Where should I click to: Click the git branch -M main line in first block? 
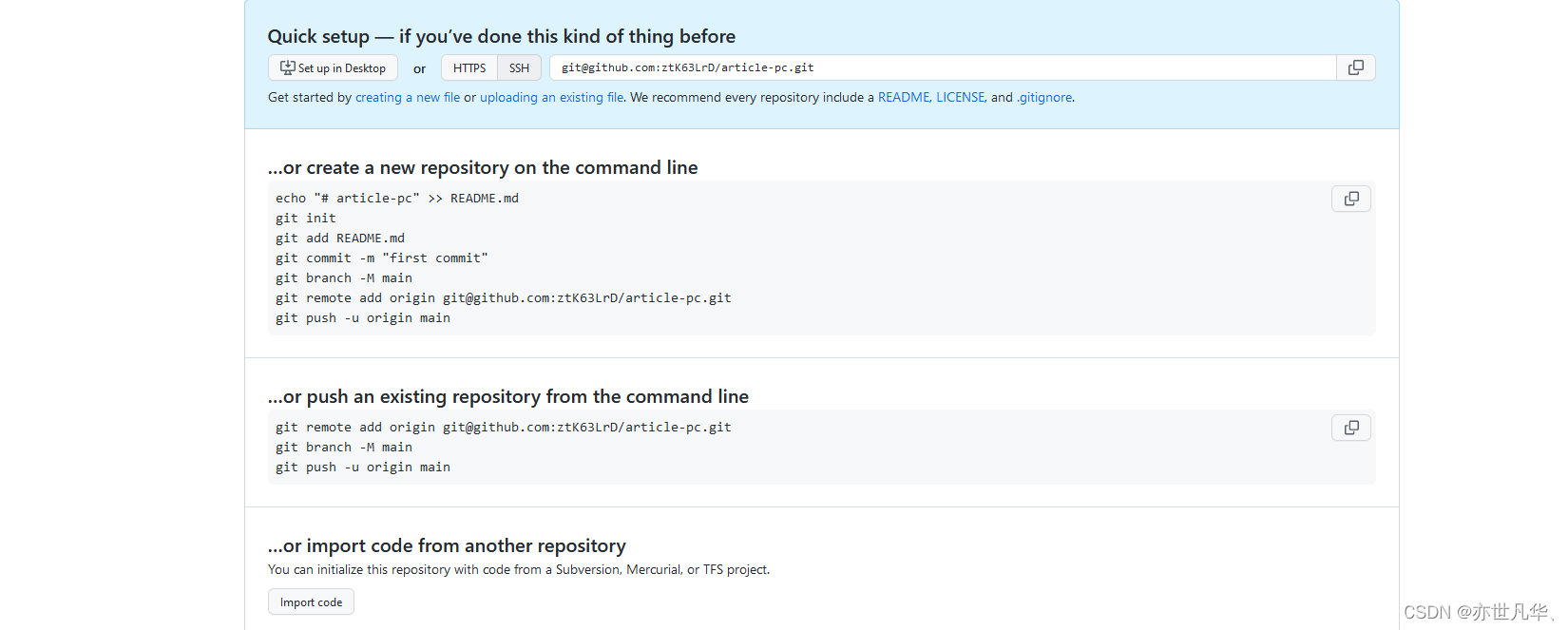click(344, 277)
